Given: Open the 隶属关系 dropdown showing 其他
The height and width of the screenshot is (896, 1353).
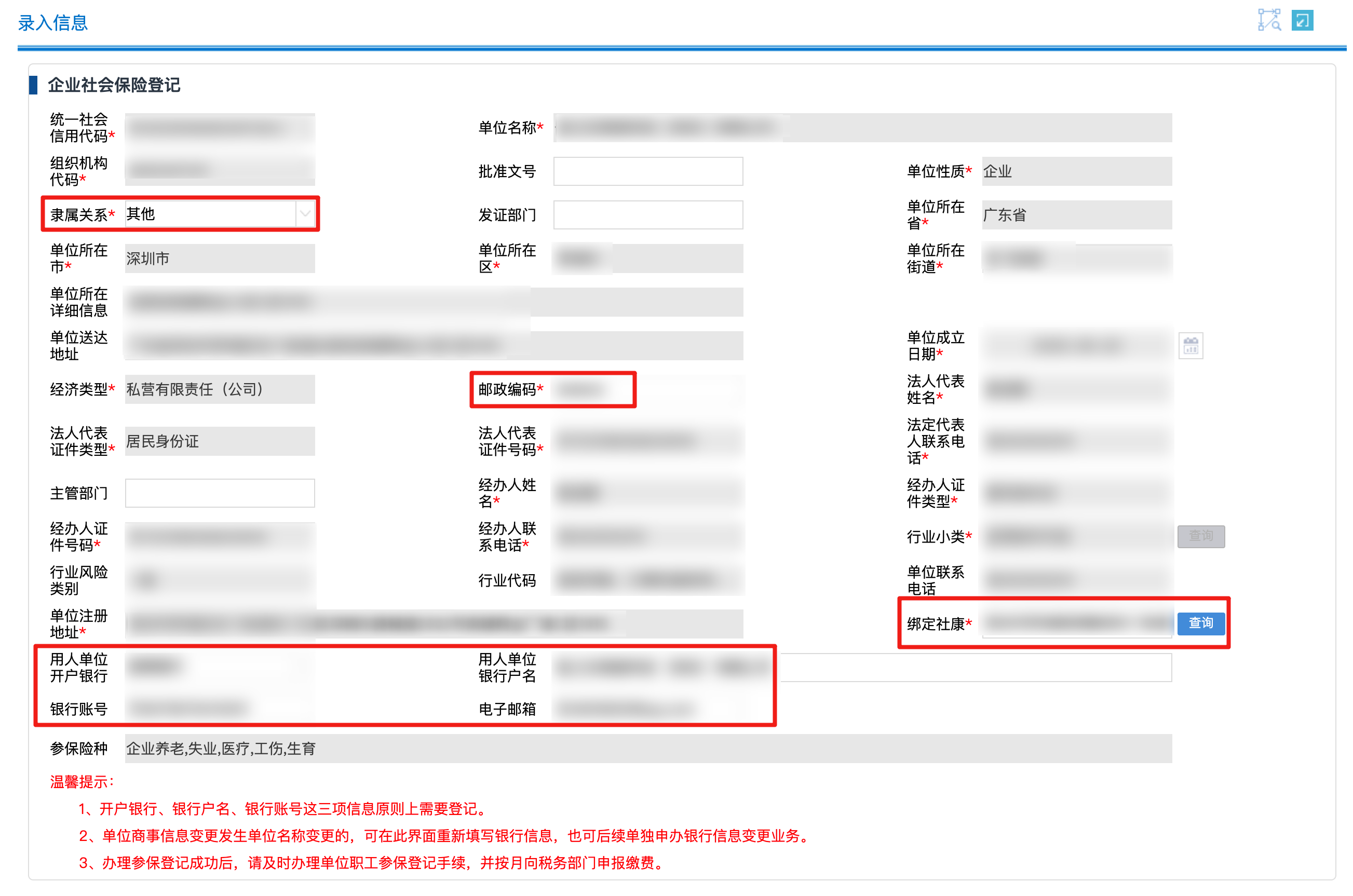Looking at the screenshot, I should click(x=220, y=214).
